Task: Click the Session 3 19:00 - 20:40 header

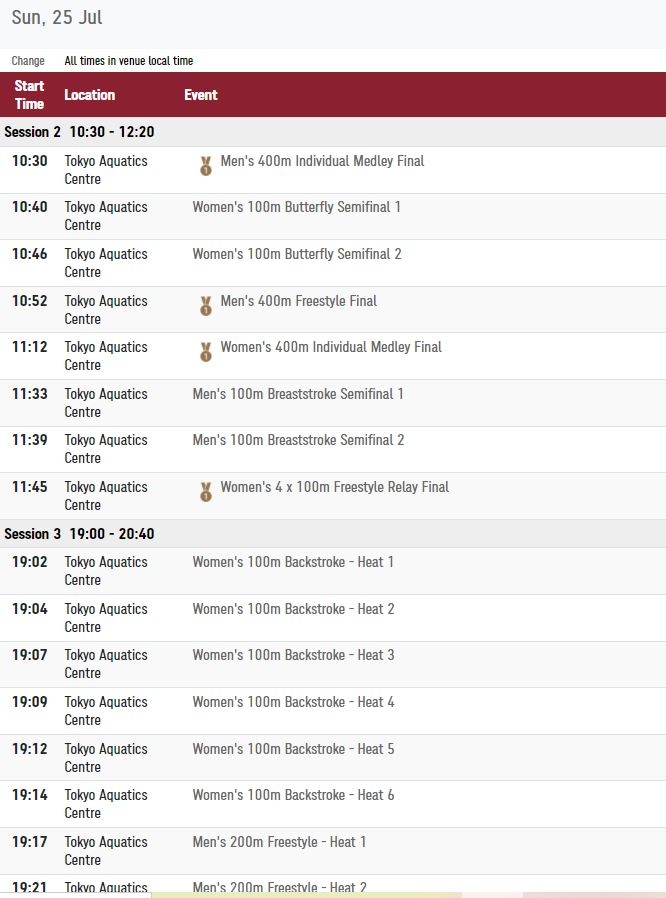Action: tap(333, 534)
